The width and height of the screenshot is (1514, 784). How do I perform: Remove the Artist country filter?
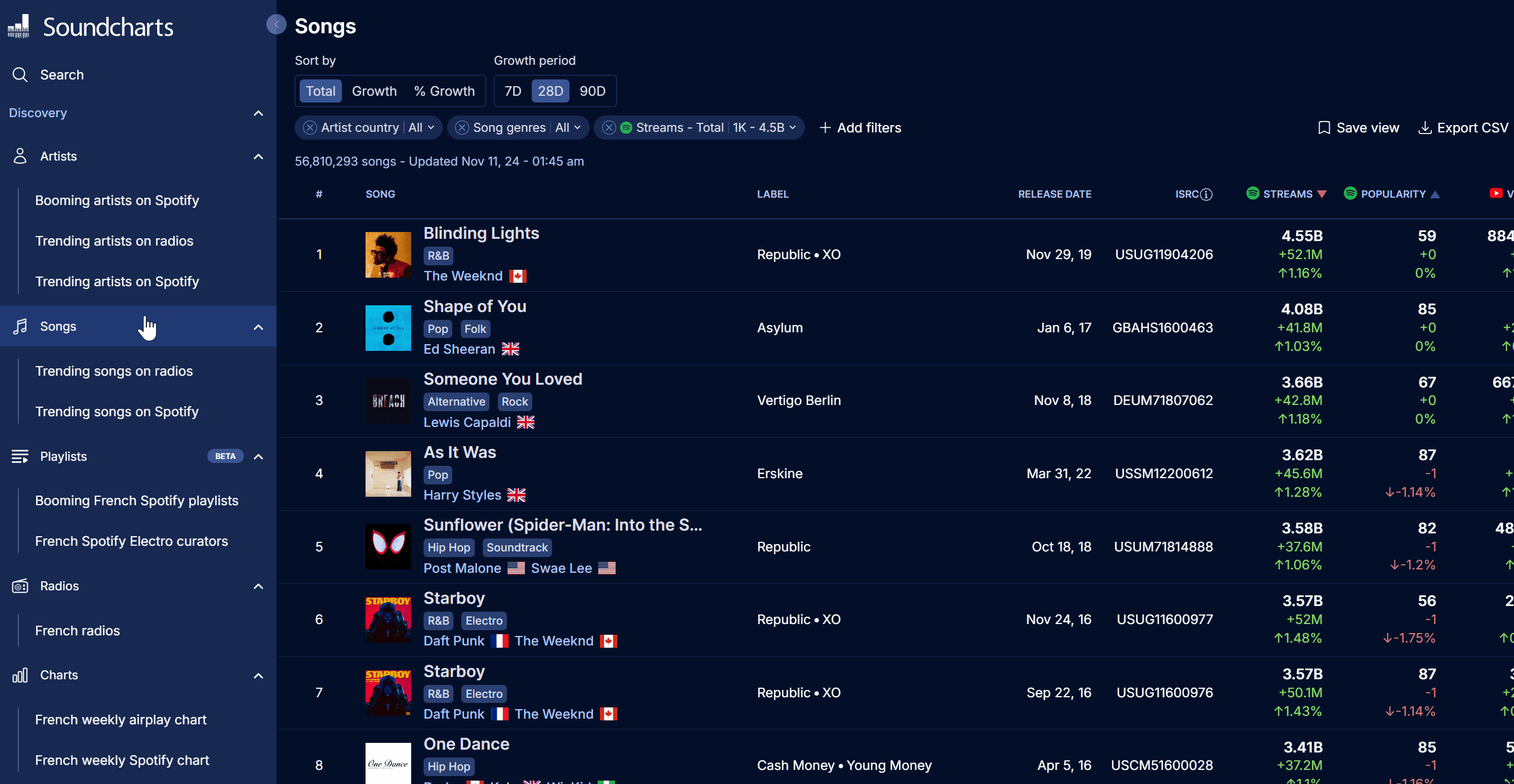coord(310,127)
